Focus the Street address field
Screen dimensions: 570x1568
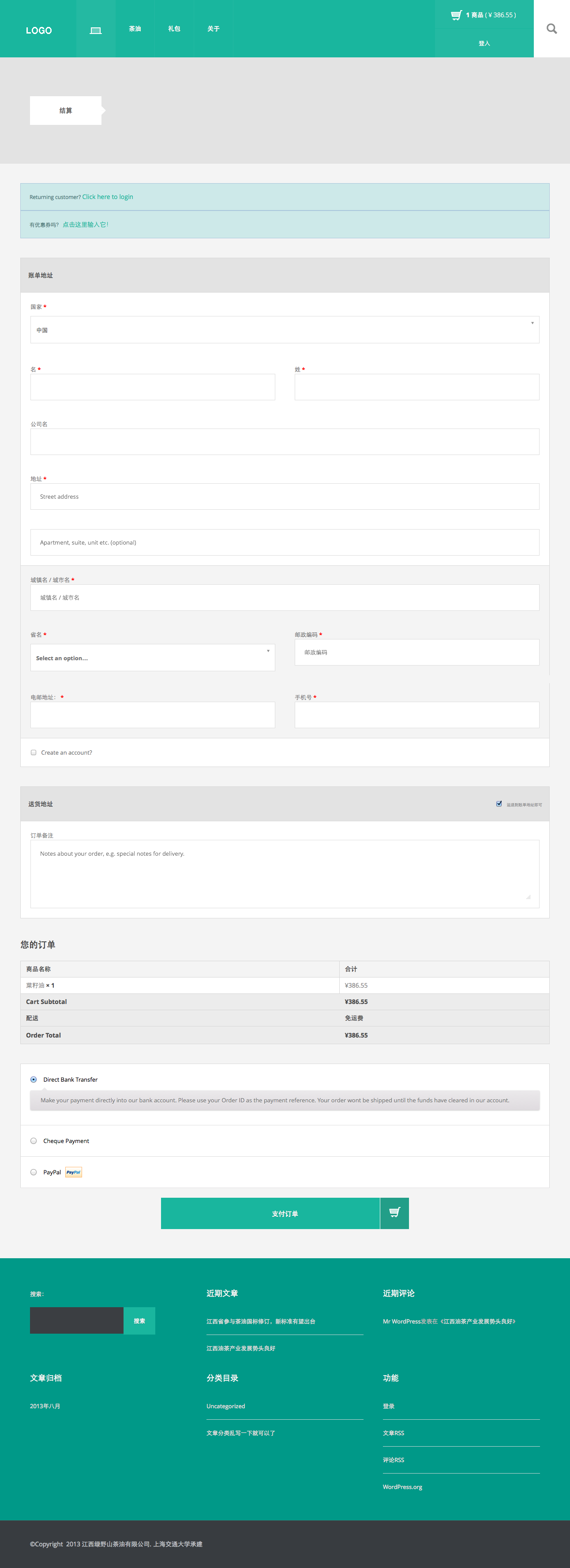point(285,496)
